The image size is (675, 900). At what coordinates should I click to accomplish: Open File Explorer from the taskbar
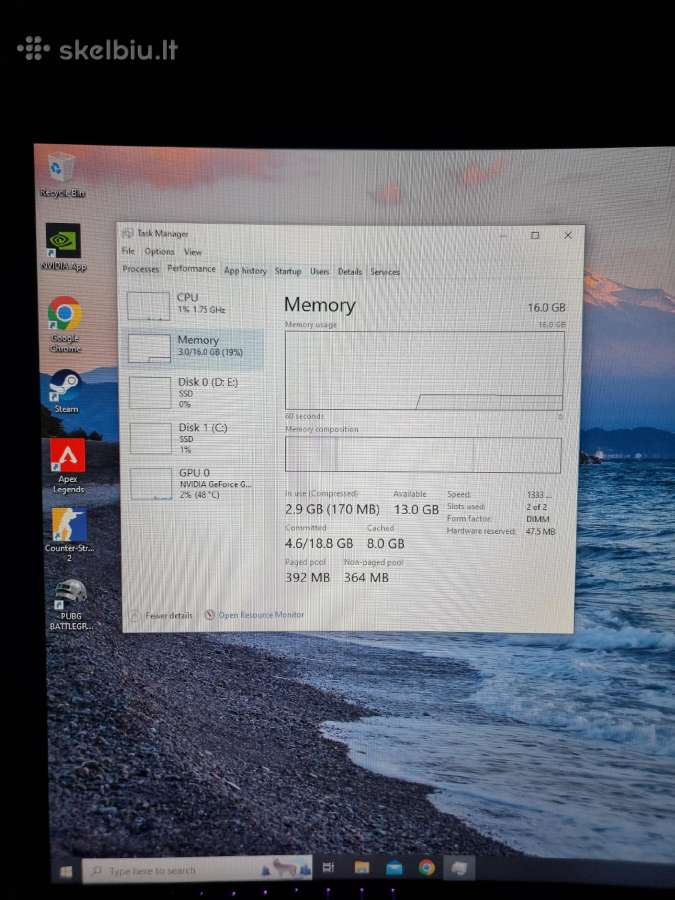click(x=362, y=867)
